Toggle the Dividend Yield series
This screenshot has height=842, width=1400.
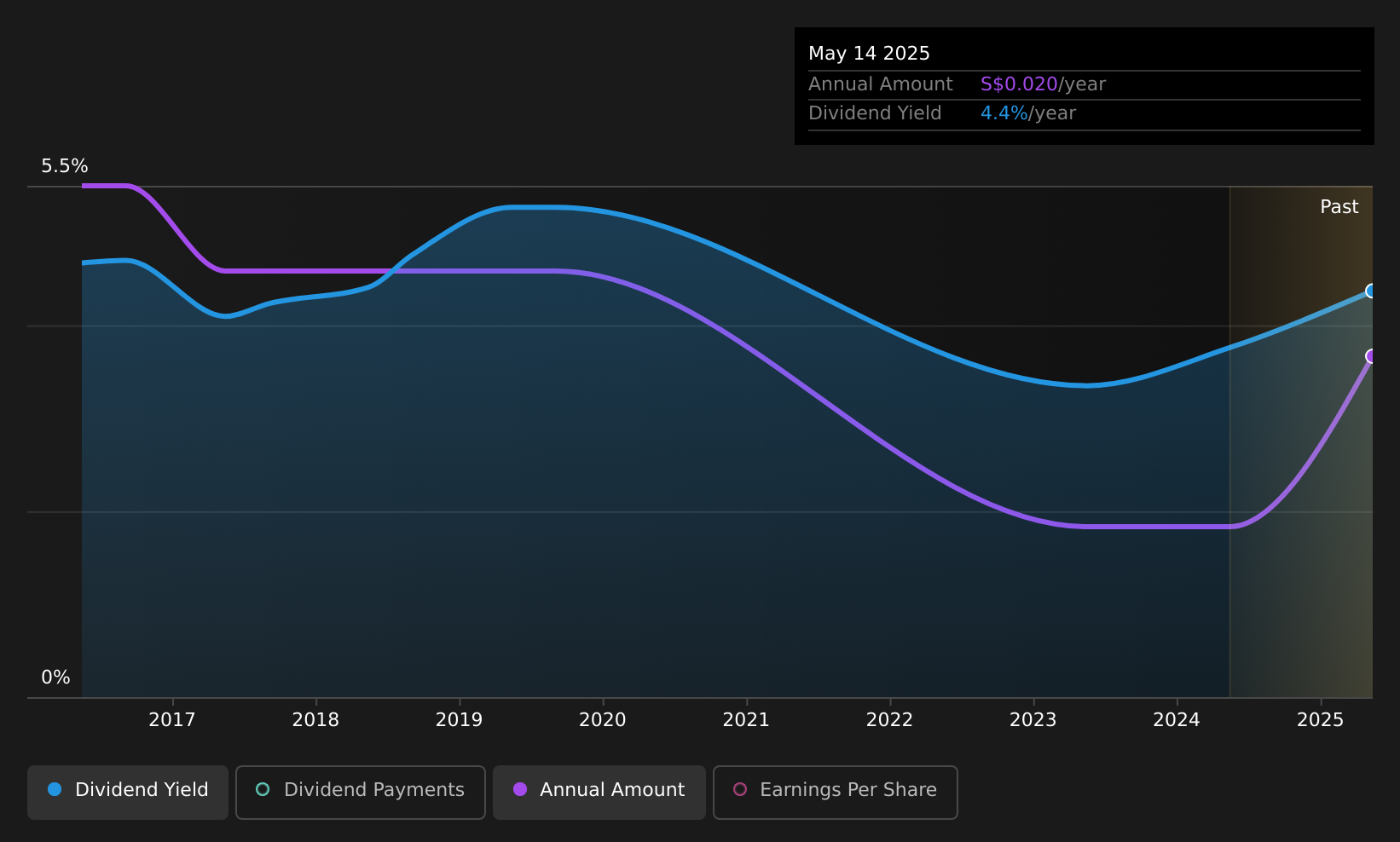tap(128, 792)
